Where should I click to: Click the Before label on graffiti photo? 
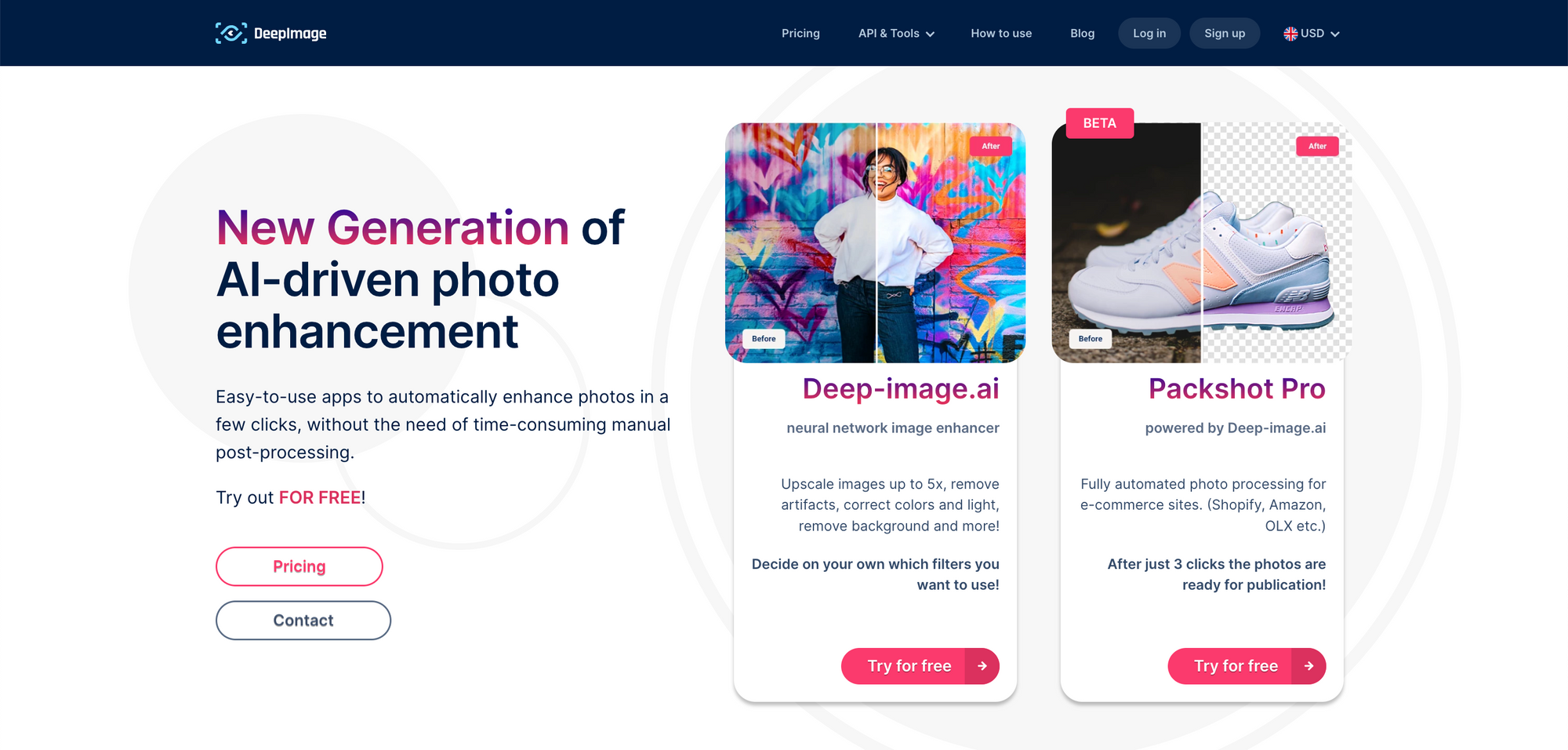point(764,339)
